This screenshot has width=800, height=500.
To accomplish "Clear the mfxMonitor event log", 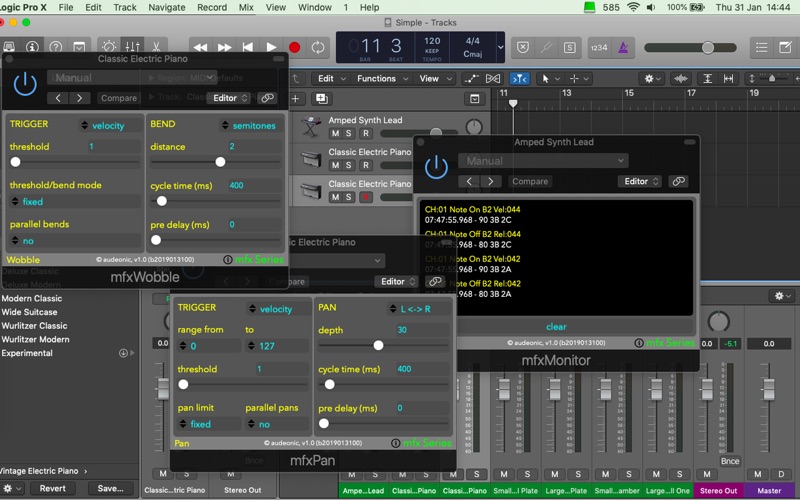I will pos(556,327).
